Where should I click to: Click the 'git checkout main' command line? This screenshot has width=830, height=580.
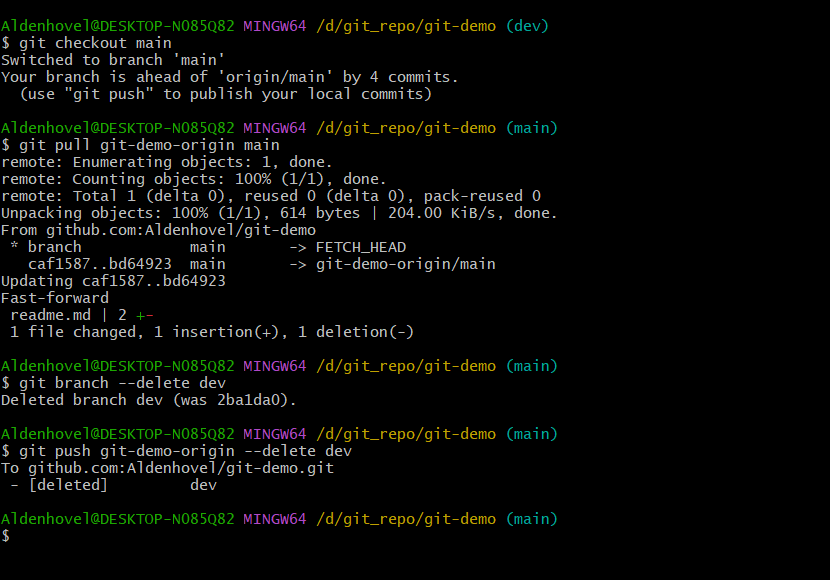[x=86, y=43]
